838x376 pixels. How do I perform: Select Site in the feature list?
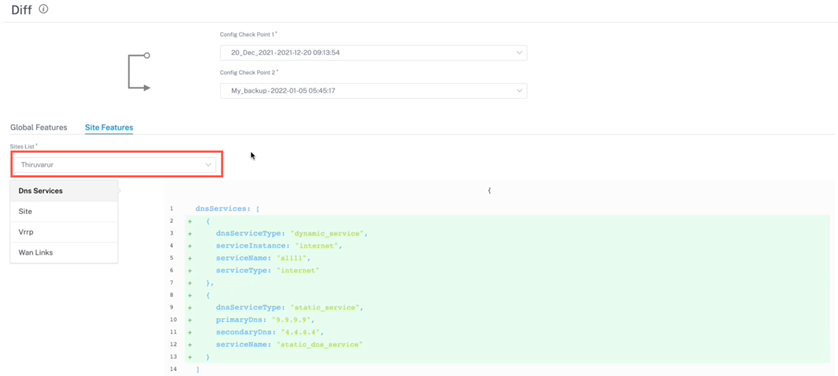point(64,212)
